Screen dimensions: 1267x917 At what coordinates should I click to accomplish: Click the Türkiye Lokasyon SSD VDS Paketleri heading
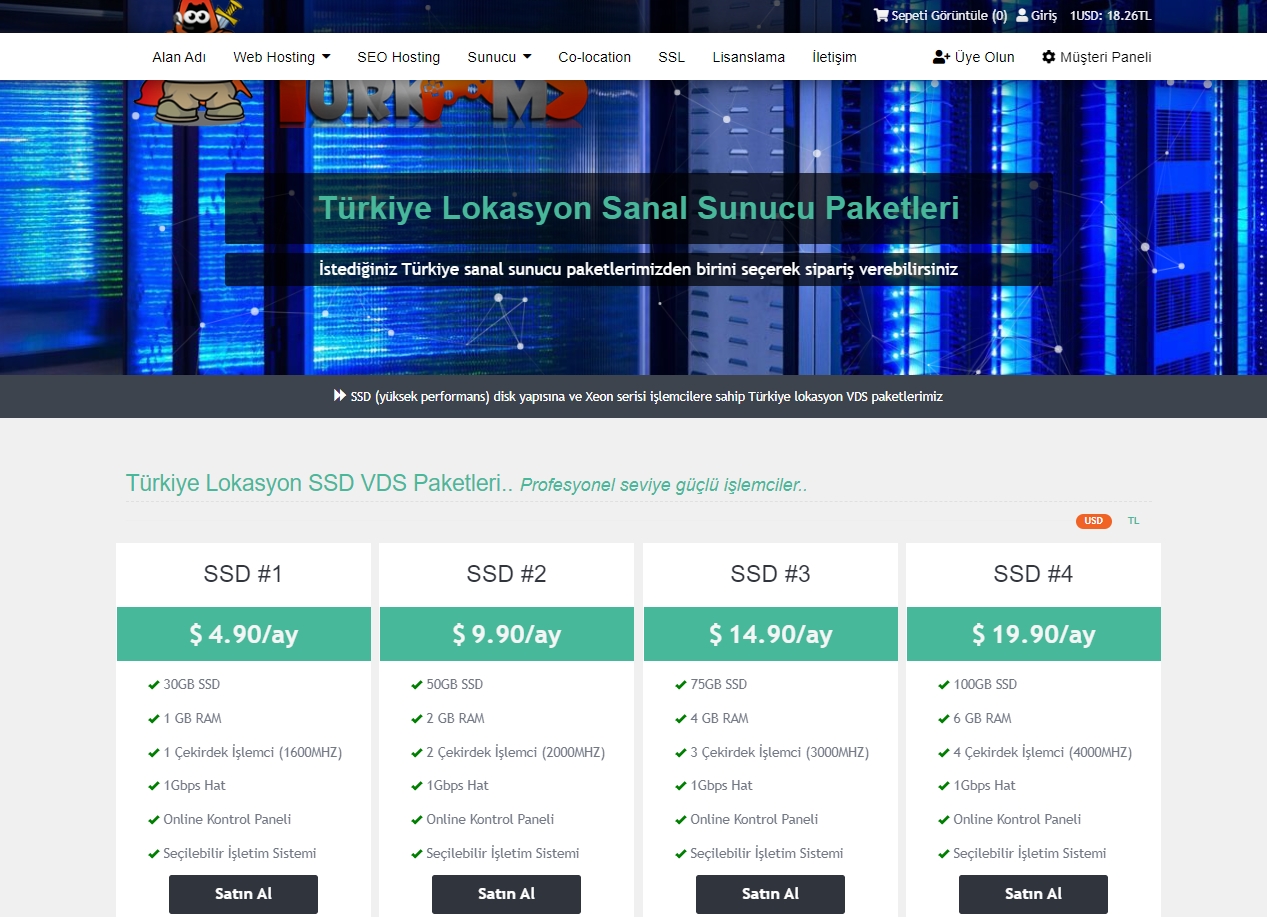tap(319, 483)
